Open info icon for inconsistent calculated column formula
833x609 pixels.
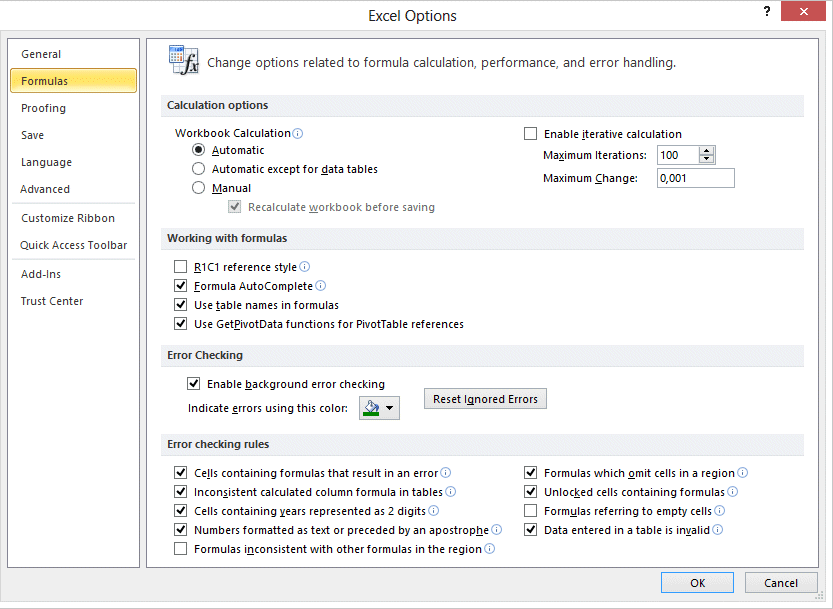coord(450,492)
